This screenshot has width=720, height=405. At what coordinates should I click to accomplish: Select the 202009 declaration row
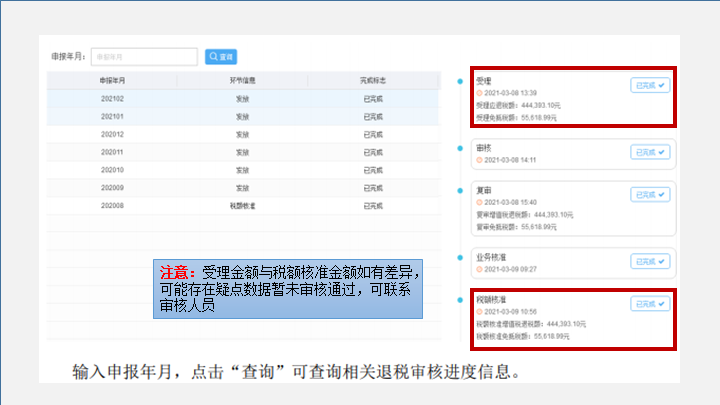(242, 188)
